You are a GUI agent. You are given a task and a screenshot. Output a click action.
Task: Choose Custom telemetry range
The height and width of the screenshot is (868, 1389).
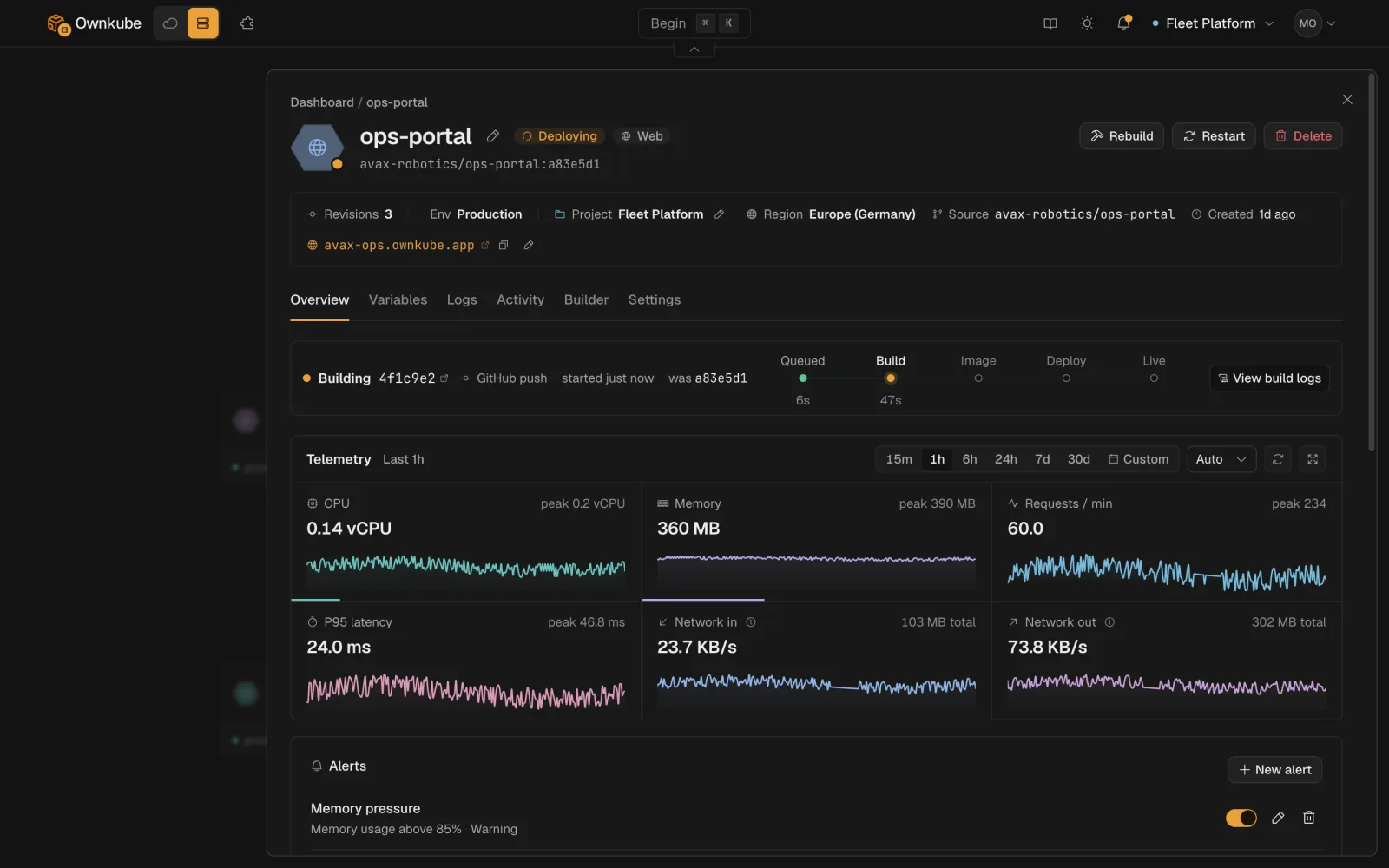click(1138, 459)
